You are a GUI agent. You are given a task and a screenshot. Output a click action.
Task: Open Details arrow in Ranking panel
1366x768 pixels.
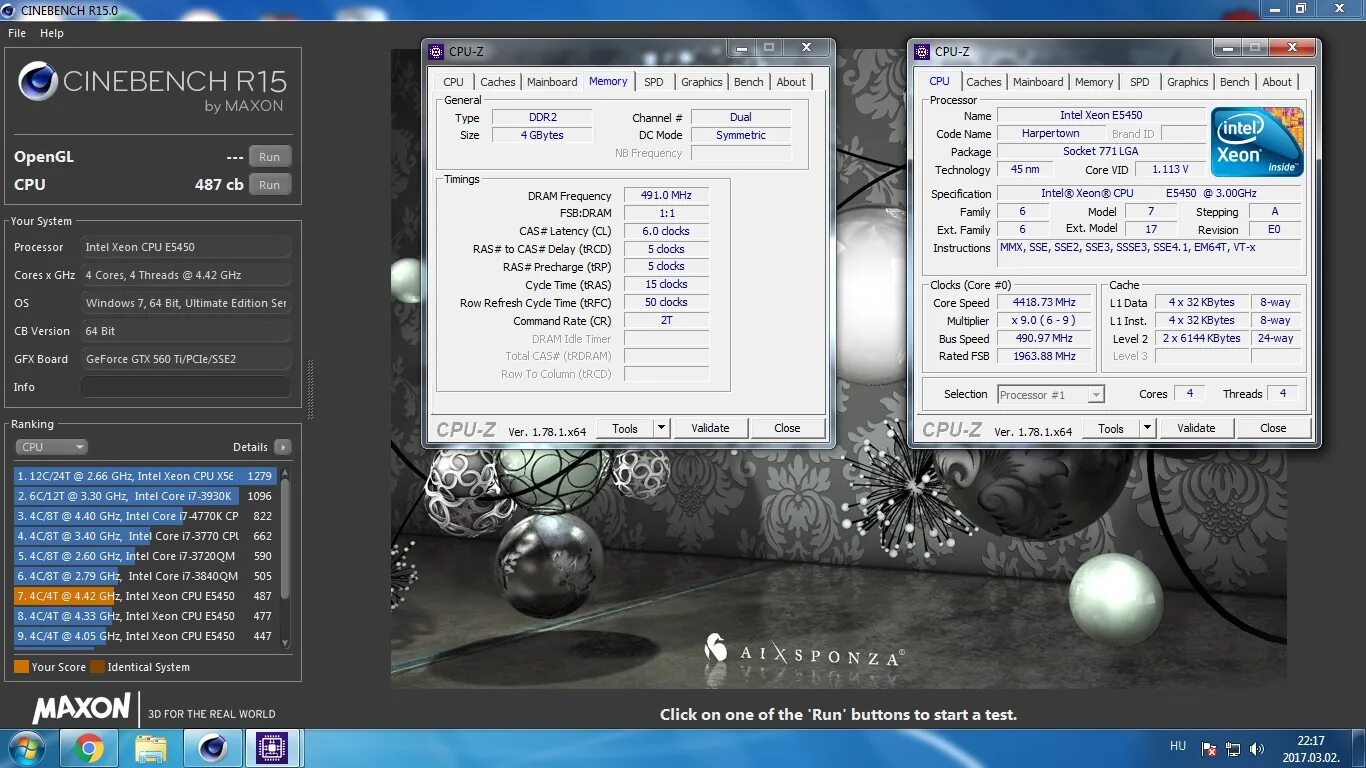tap(283, 447)
